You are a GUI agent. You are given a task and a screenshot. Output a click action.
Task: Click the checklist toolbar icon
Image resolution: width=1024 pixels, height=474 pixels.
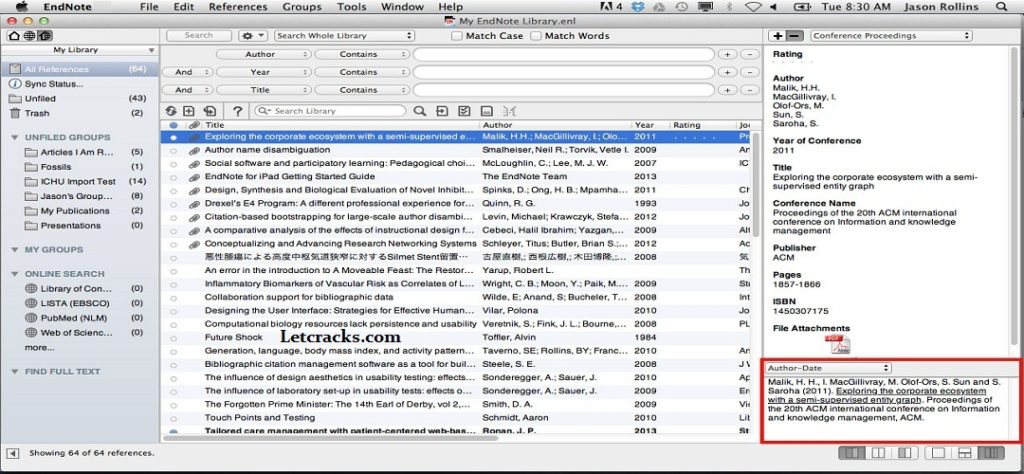464,111
